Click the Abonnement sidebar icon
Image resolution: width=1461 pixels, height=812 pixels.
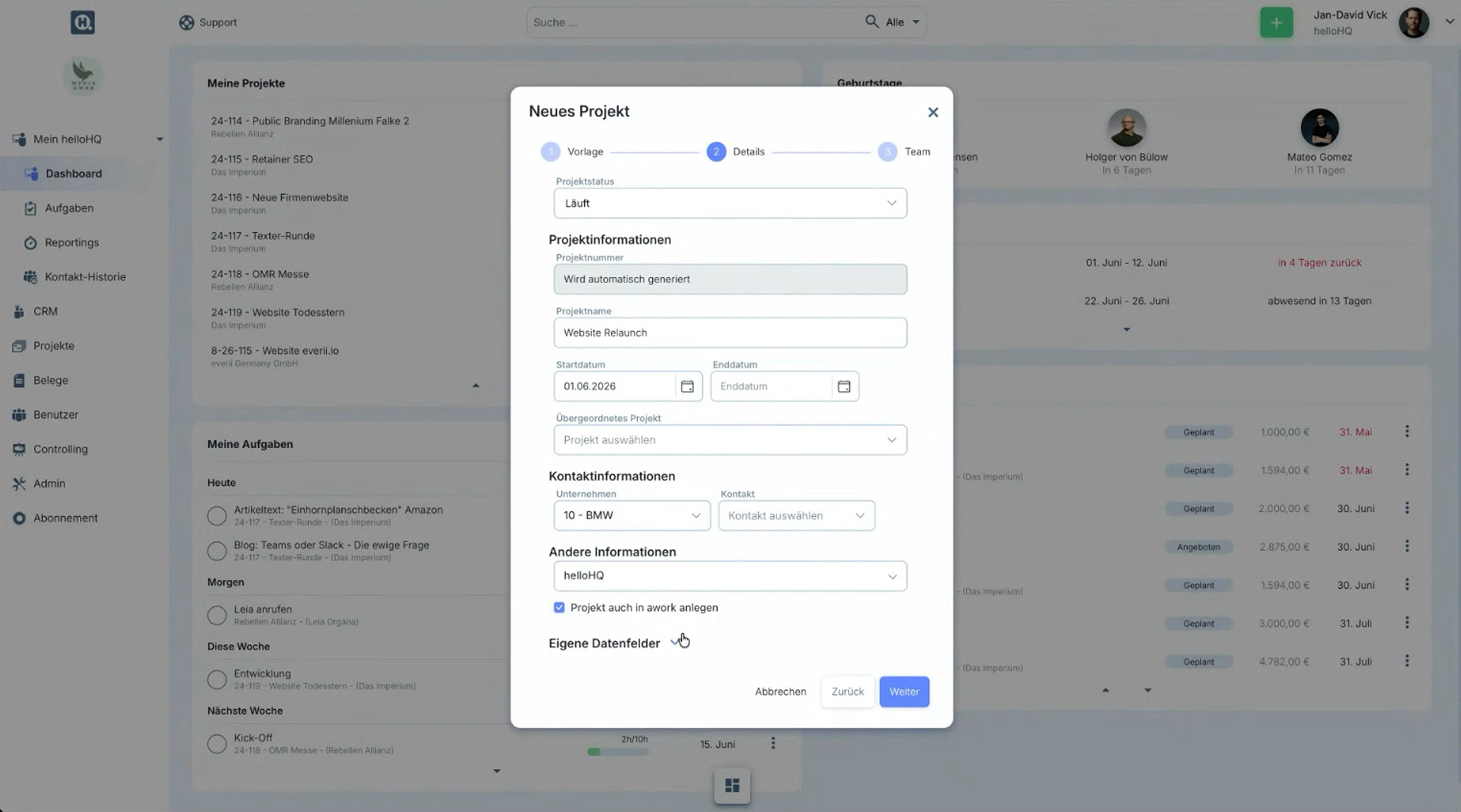tap(19, 518)
